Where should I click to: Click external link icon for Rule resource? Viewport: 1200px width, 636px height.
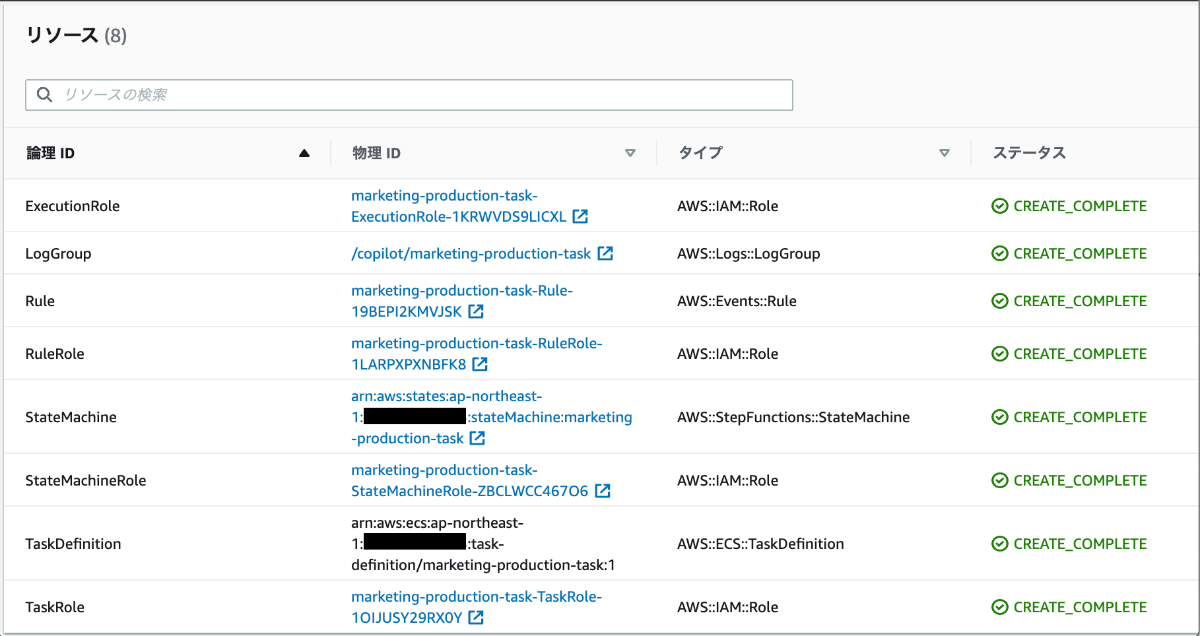[x=476, y=311]
